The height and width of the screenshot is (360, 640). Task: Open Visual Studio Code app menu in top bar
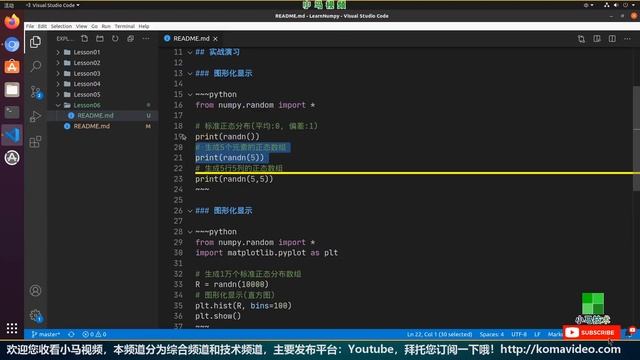(x=53, y=5)
